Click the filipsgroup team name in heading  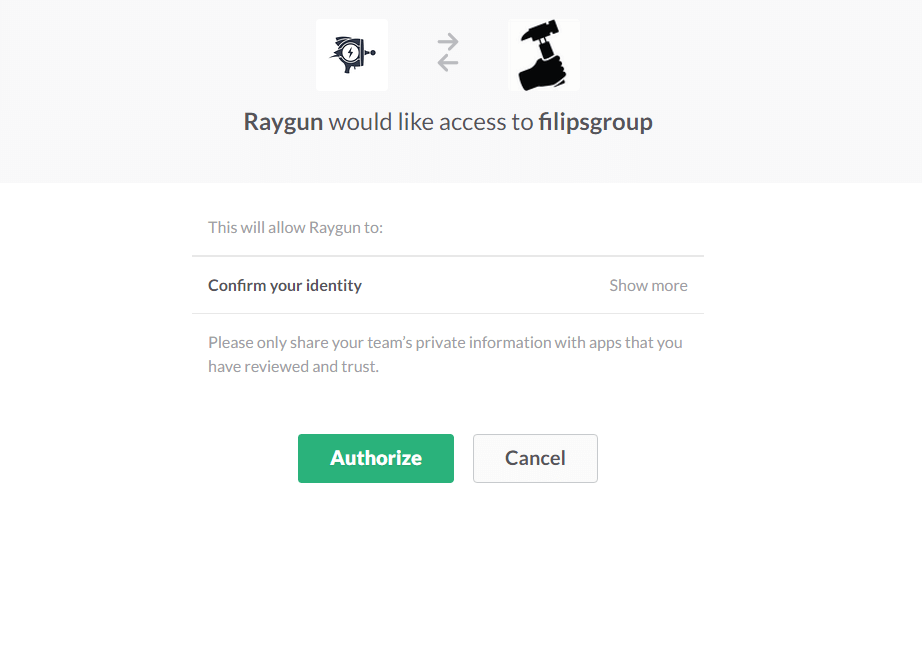(595, 123)
